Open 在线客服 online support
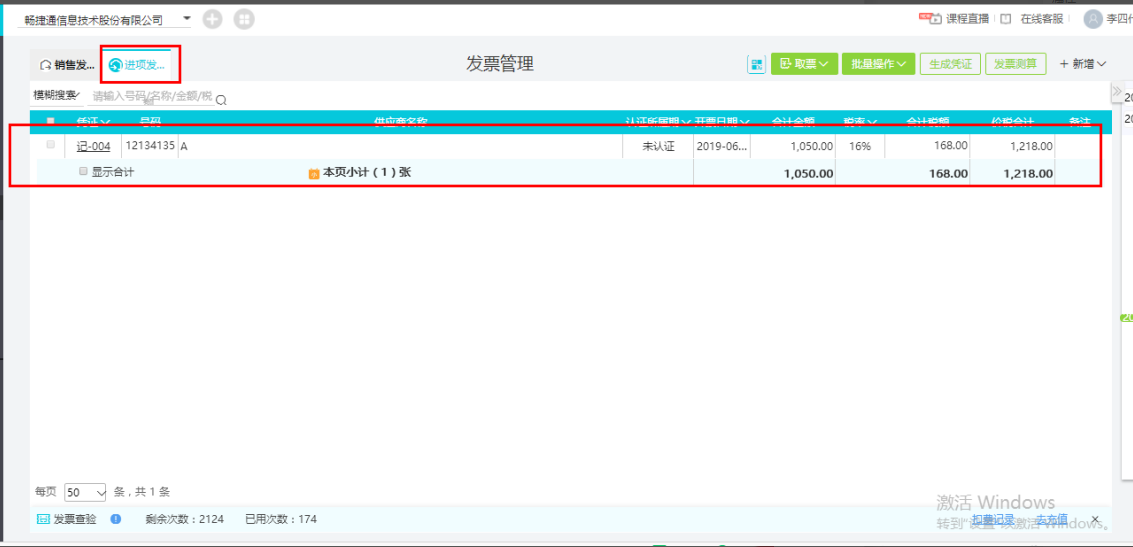 pyautogui.click(x=1041, y=19)
